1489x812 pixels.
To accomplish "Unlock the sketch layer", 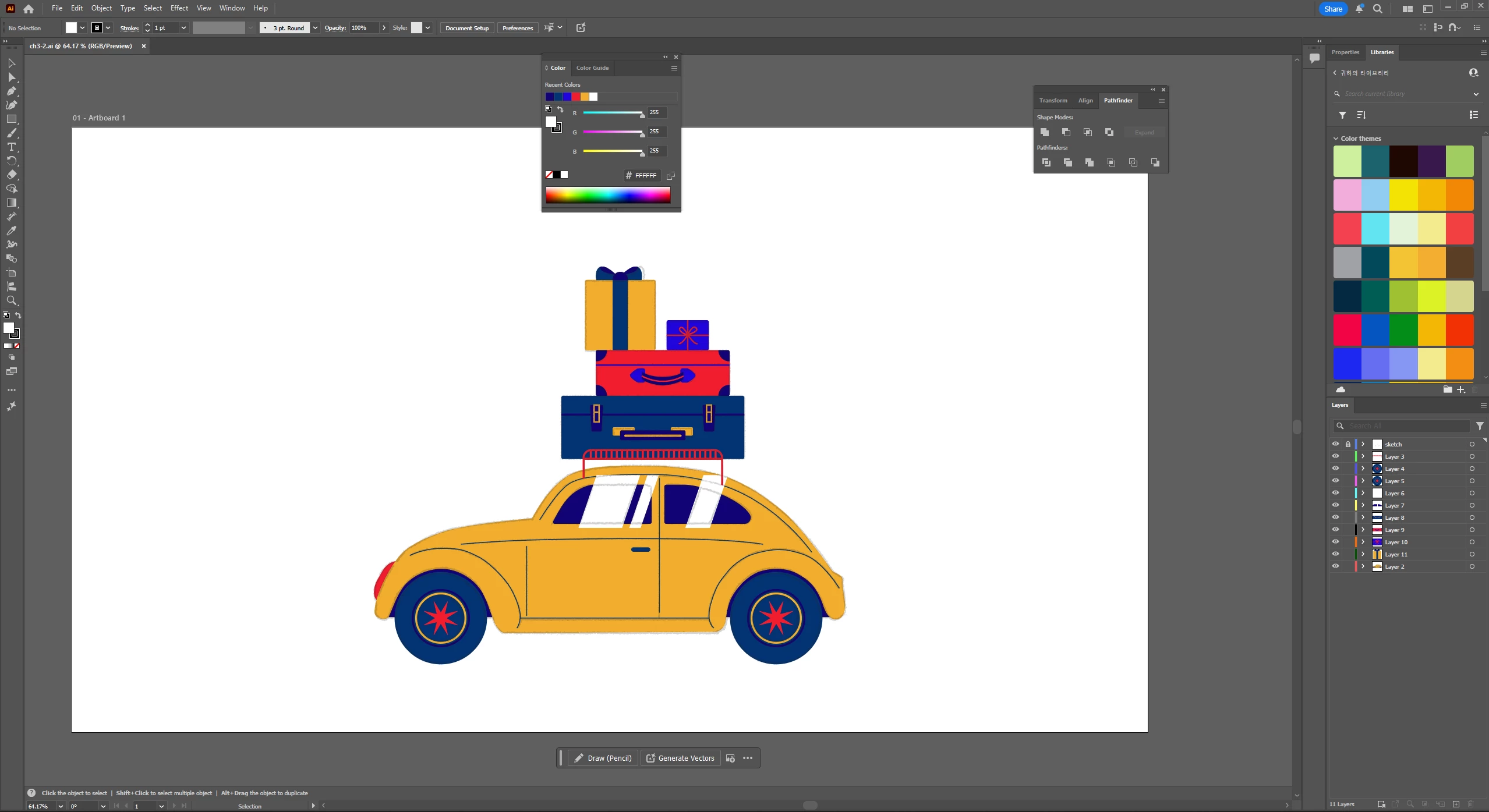I will click(x=1347, y=444).
